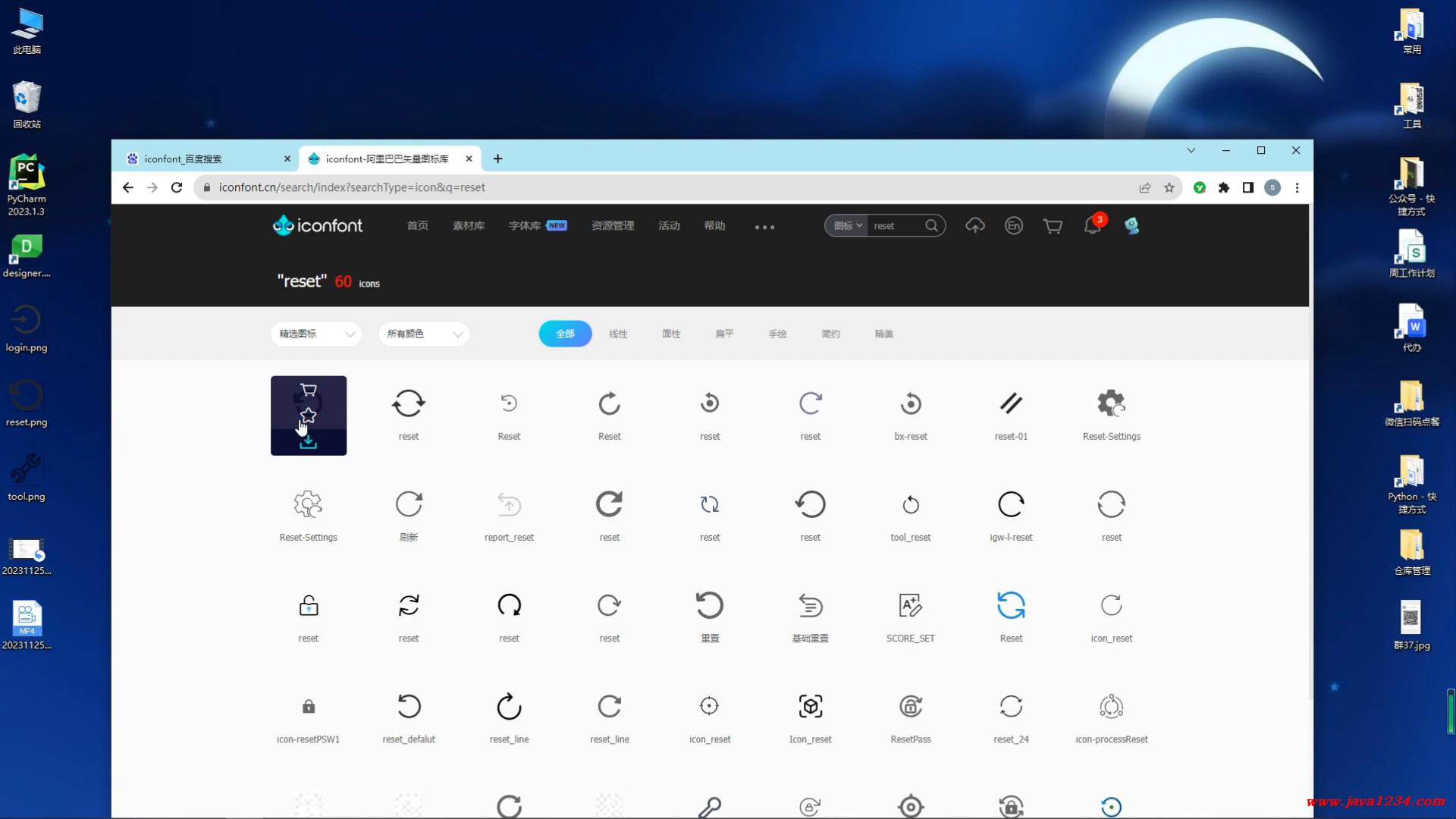The width and height of the screenshot is (1456, 819).
Task: Switch language with the En icon
Action: point(1013,225)
